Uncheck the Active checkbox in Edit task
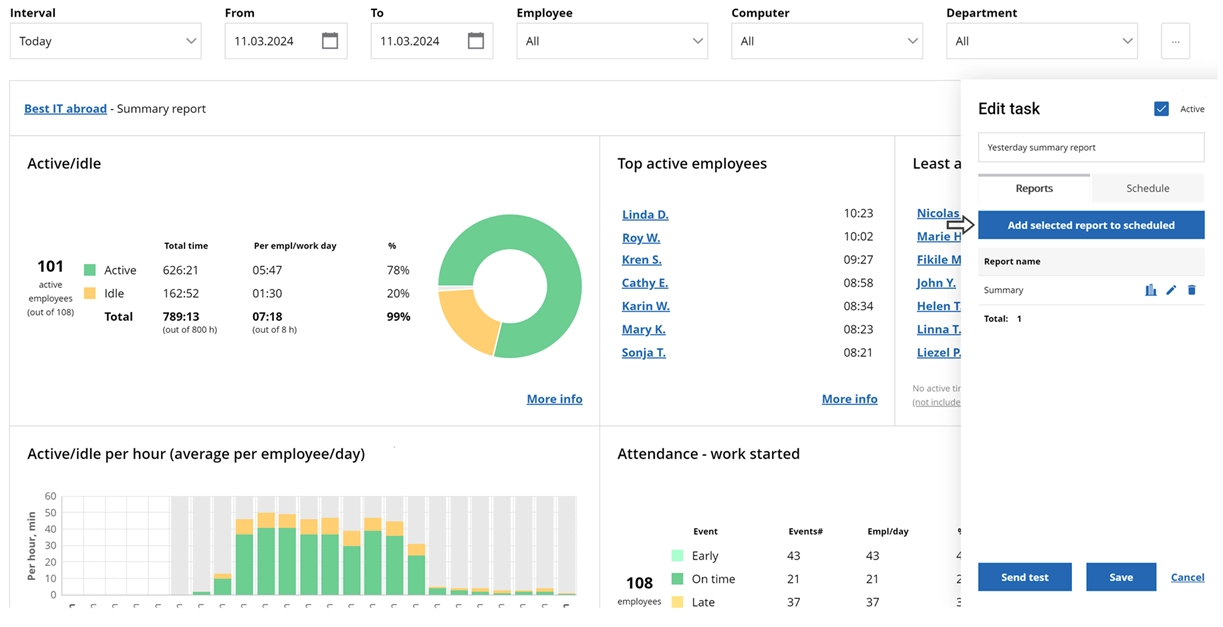The height and width of the screenshot is (627, 1223). (1162, 108)
